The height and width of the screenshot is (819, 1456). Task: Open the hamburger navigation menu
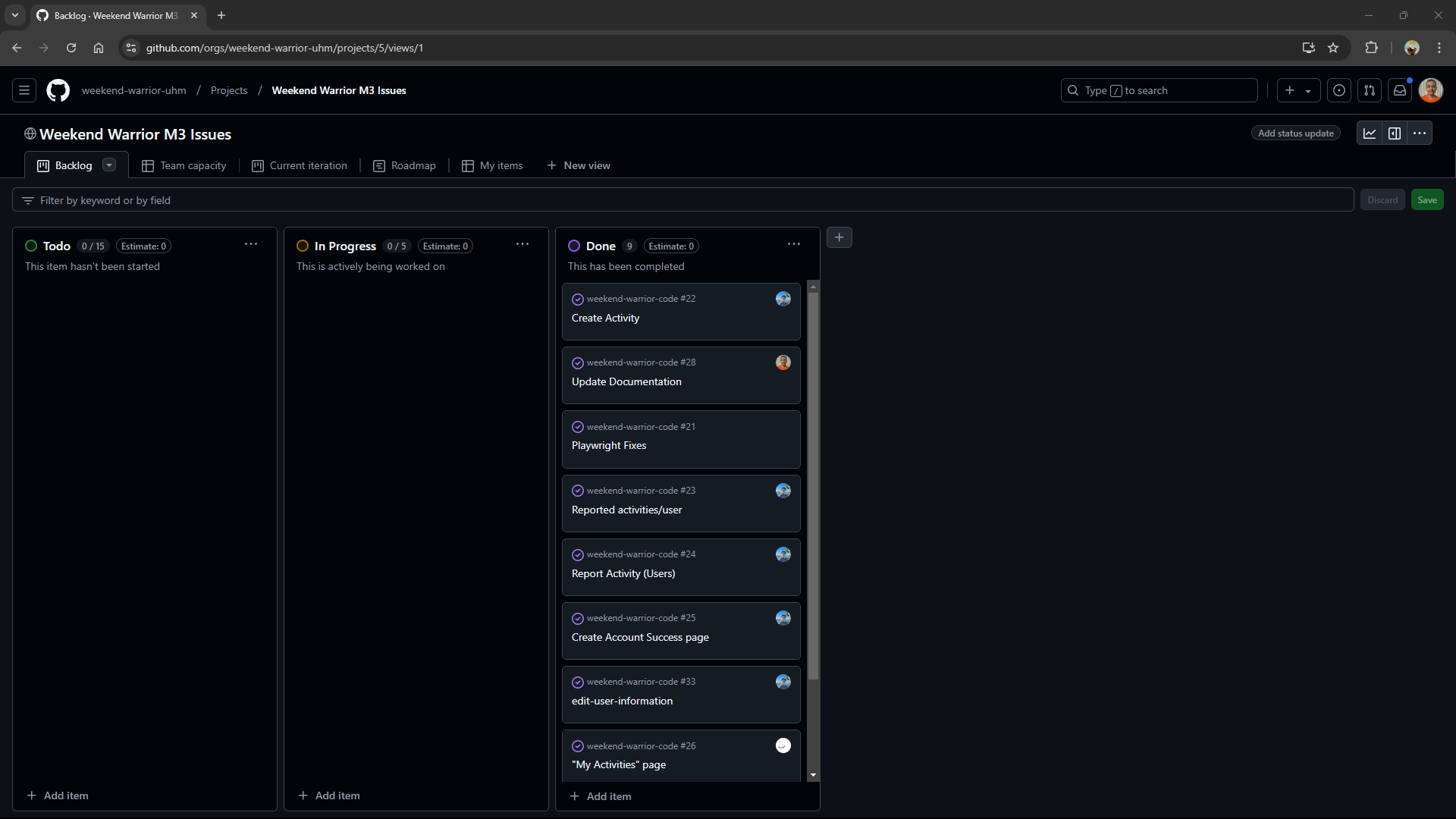click(x=24, y=89)
